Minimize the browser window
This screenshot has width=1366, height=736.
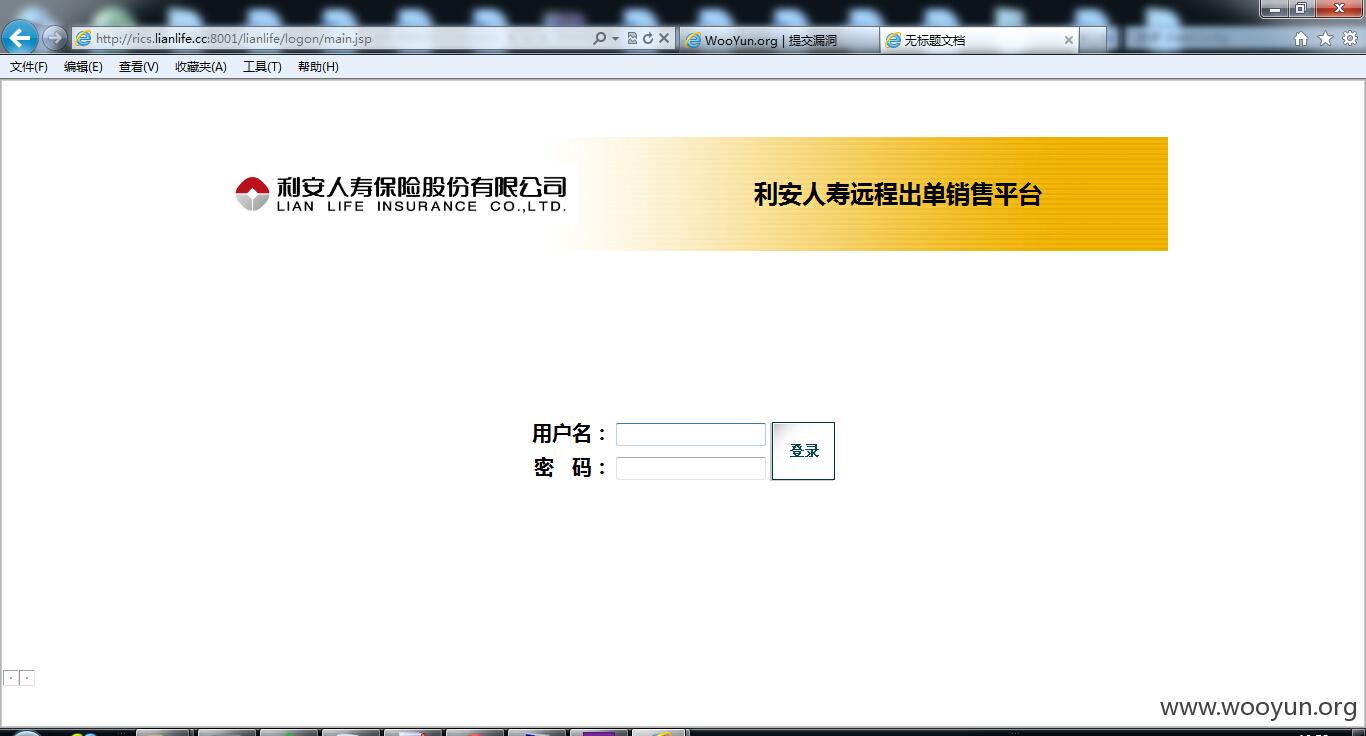(x=1276, y=8)
